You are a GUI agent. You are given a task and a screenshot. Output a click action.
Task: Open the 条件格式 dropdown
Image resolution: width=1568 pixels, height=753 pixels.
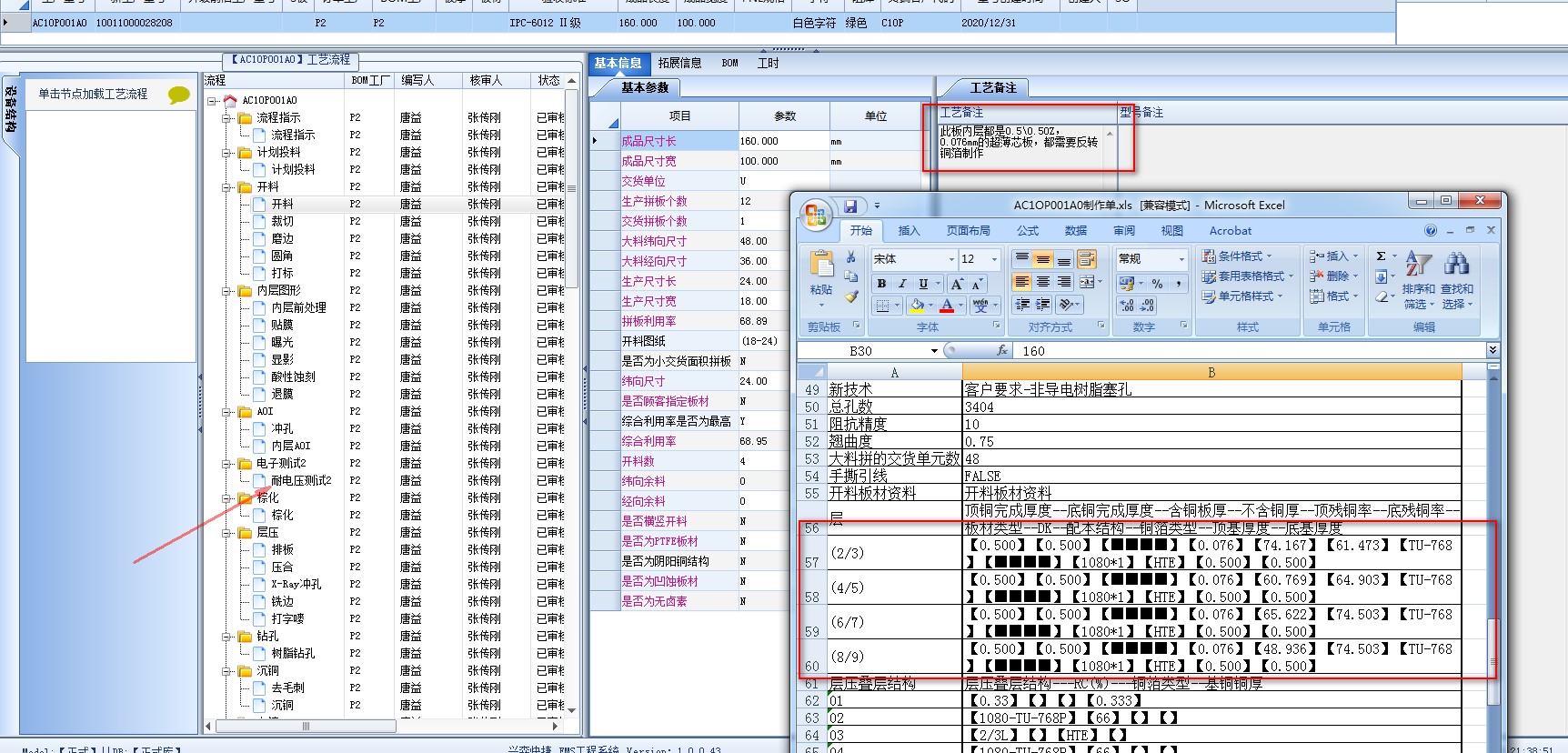[x=1237, y=256]
